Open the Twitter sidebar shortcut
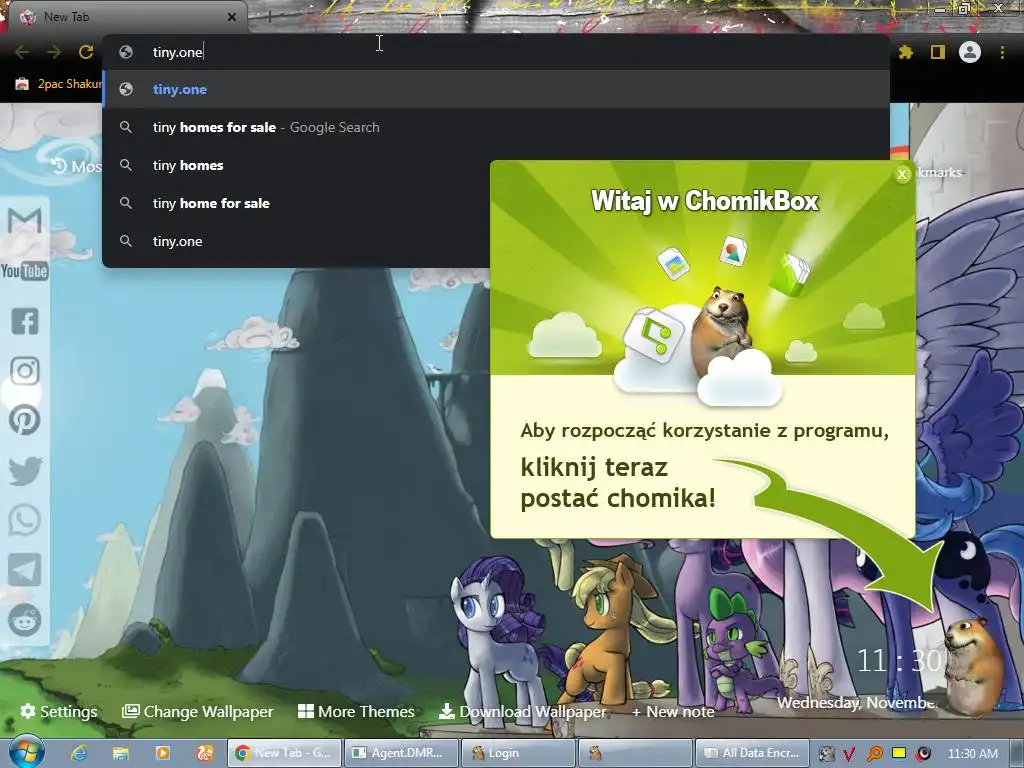The width and height of the screenshot is (1024, 768). pyautogui.click(x=25, y=471)
